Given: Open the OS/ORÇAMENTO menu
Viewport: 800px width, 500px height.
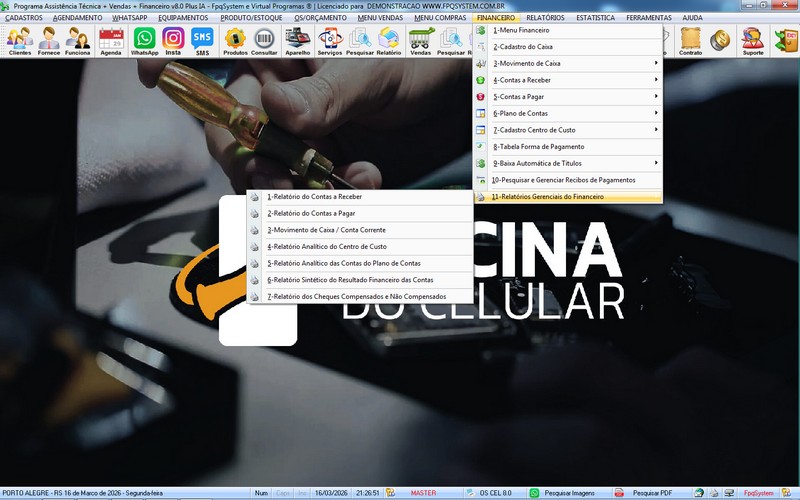Looking at the screenshot, I should [x=320, y=18].
